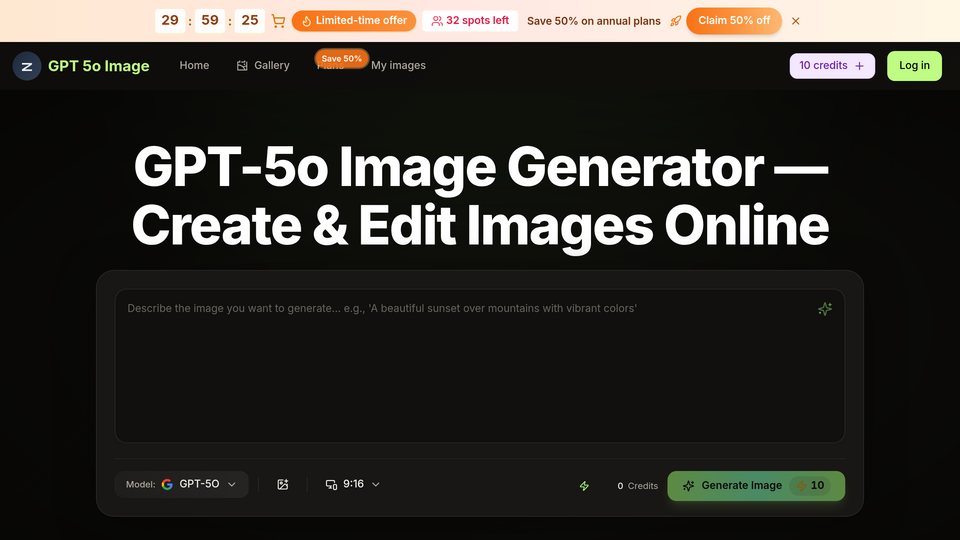
Task: Click the 10 credit cost badge
Action: click(x=810, y=486)
